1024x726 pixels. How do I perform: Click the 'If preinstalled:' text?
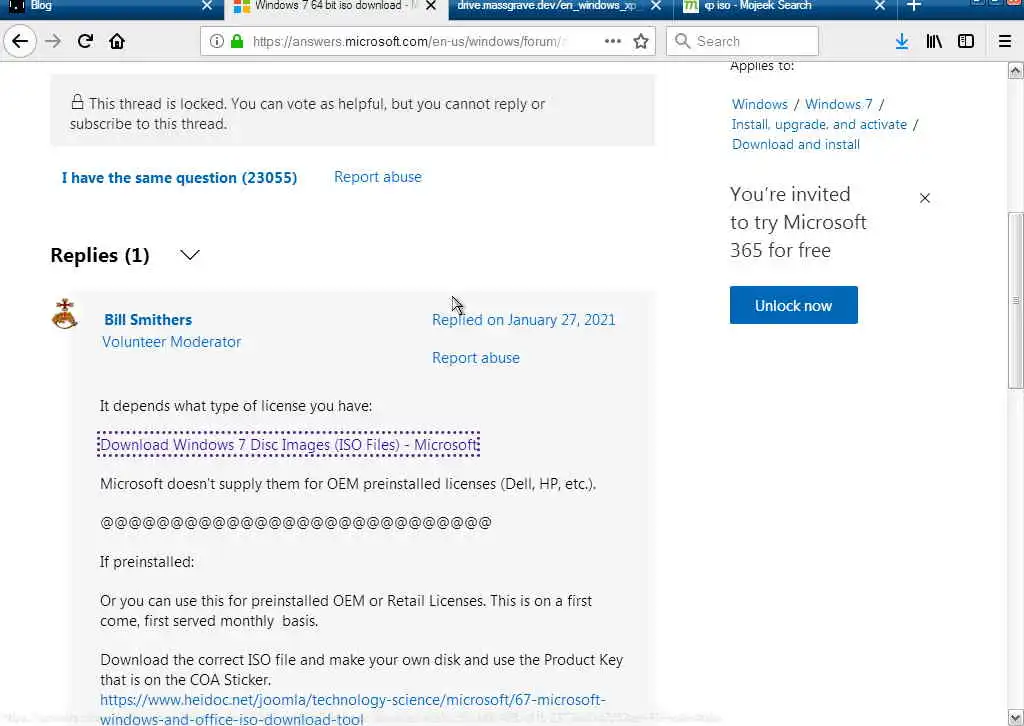(147, 562)
